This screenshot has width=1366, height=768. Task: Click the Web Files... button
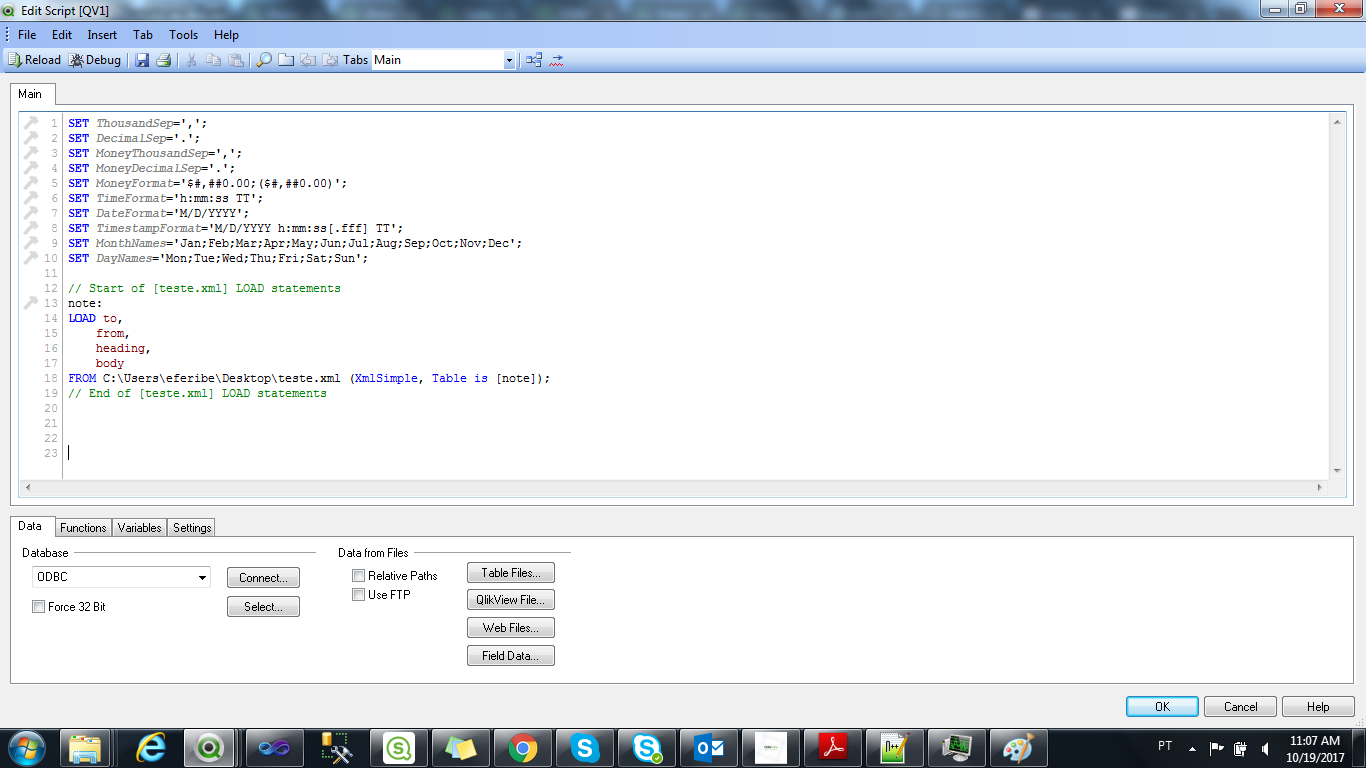tap(511, 628)
